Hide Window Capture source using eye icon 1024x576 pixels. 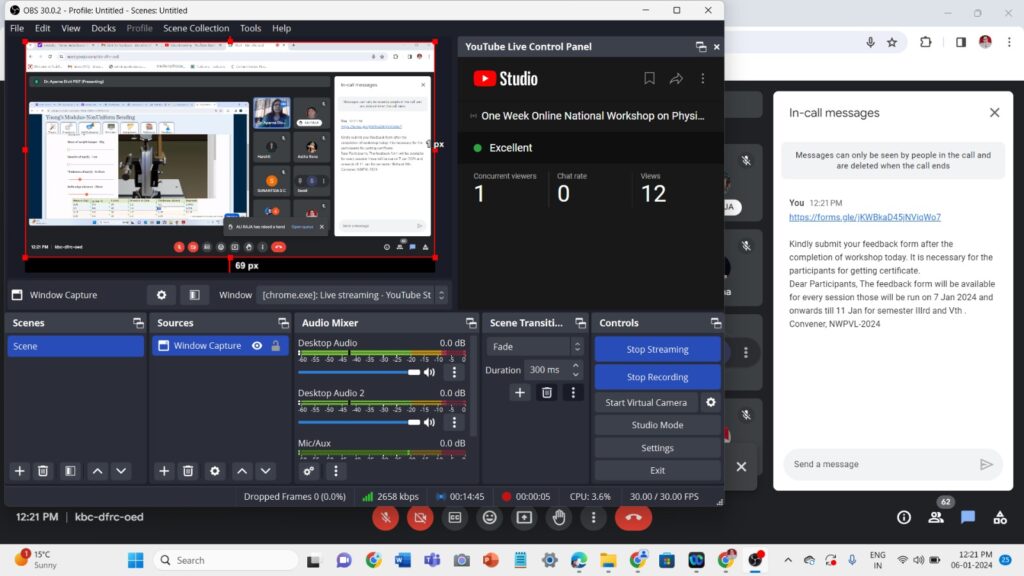pos(257,346)
